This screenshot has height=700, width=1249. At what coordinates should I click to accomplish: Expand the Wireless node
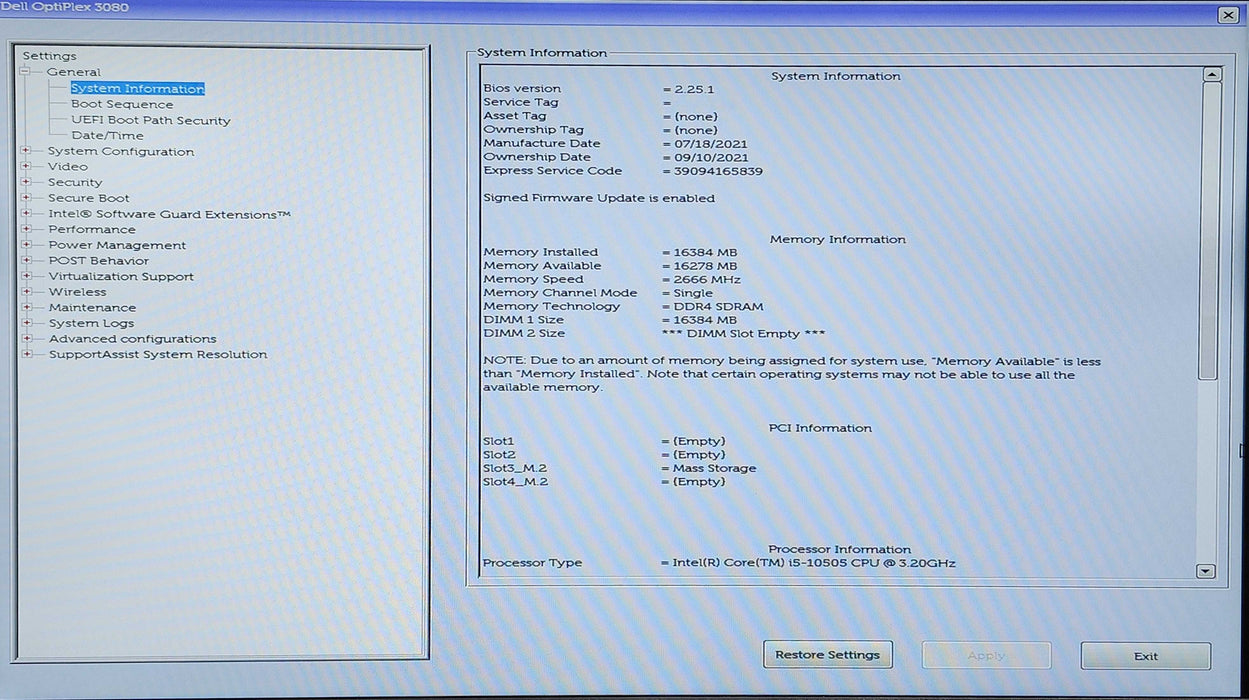27,292
